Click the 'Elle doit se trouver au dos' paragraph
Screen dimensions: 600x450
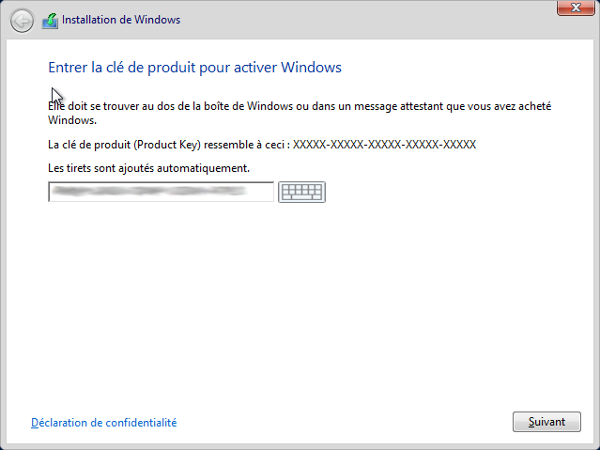pos(300,113)
